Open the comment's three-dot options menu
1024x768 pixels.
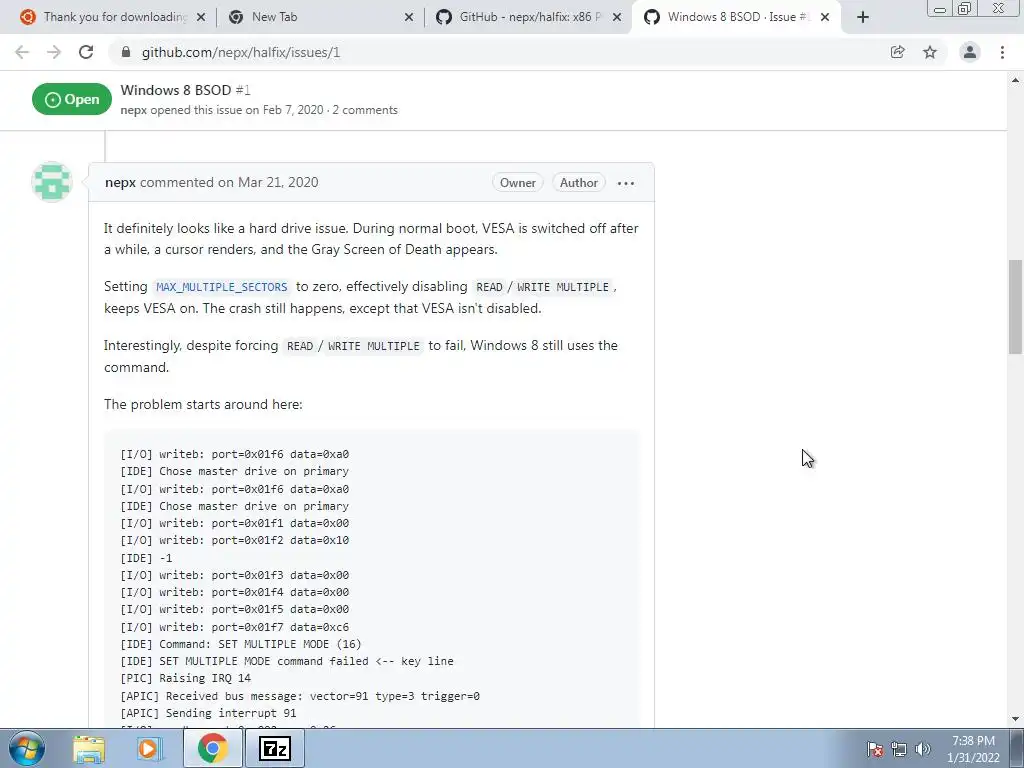click(626, 184)
